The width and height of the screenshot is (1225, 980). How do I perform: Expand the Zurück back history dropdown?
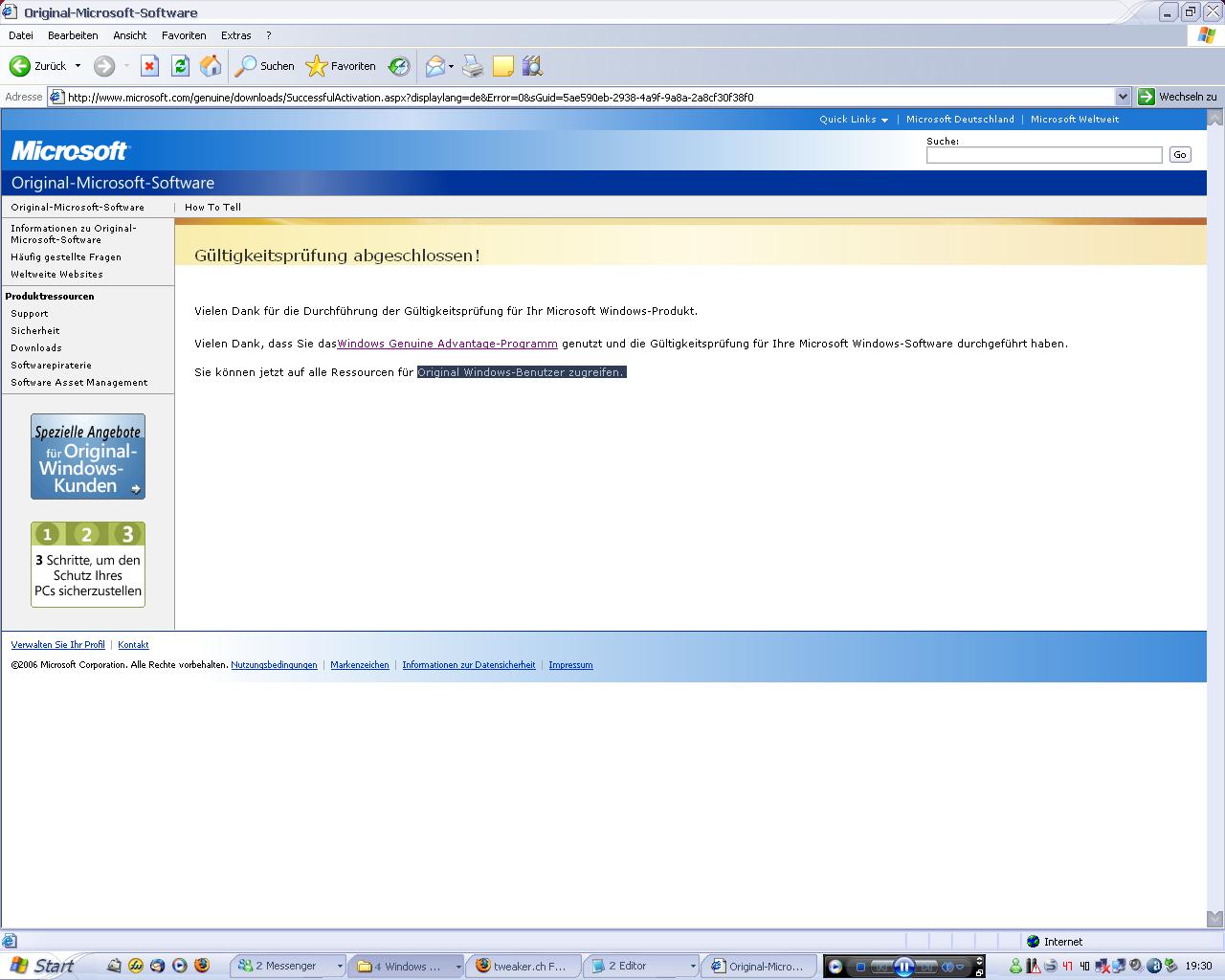pos(78,66)
